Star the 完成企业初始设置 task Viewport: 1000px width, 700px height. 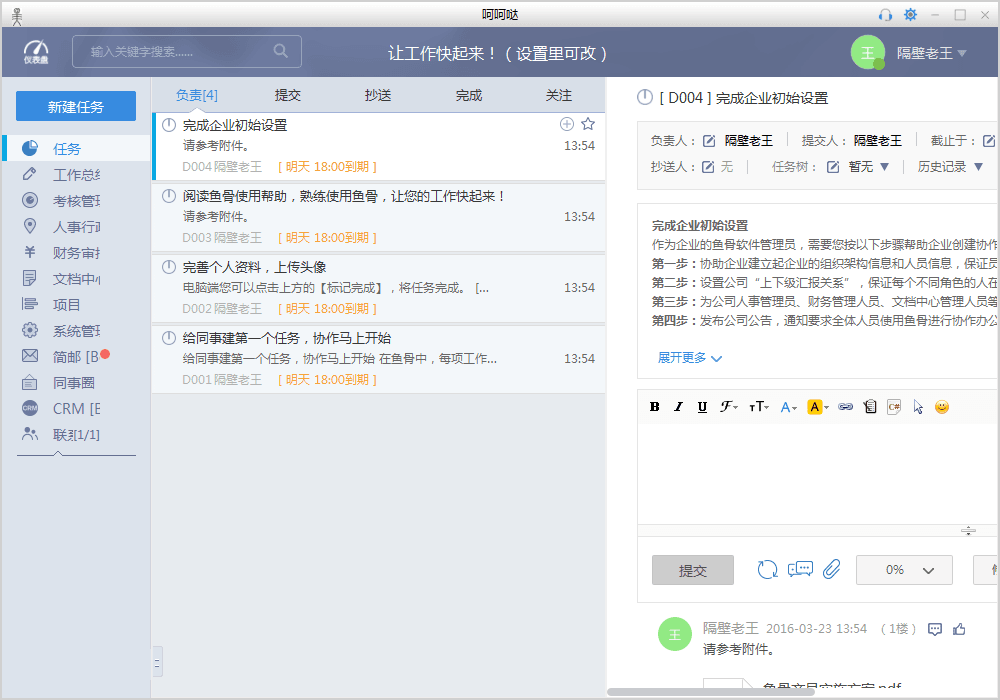coord(588,124)
